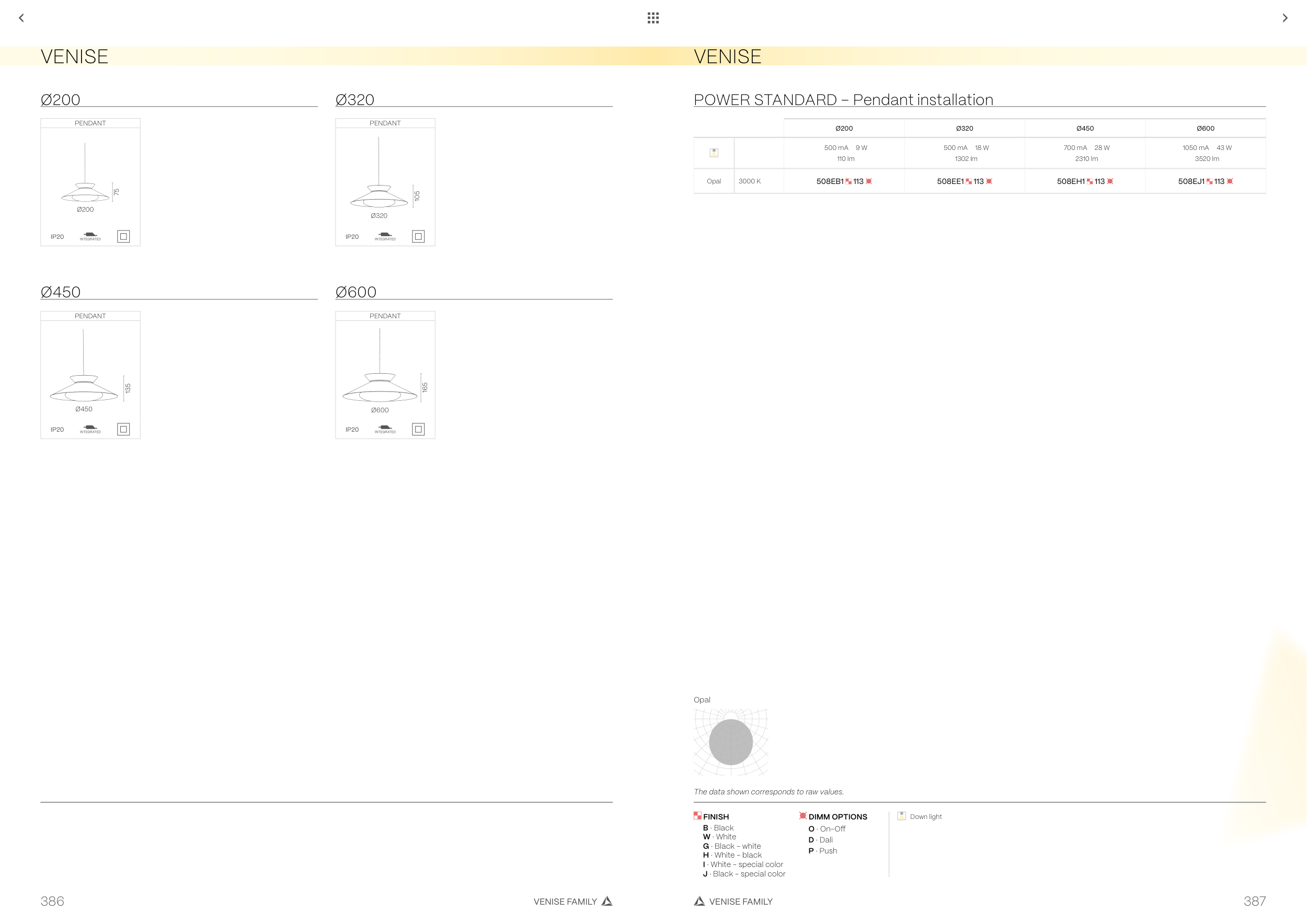Click the integrated LED icon in the Ø600 box
Screen dimensions: 1307x924
[x=385, y=429]
